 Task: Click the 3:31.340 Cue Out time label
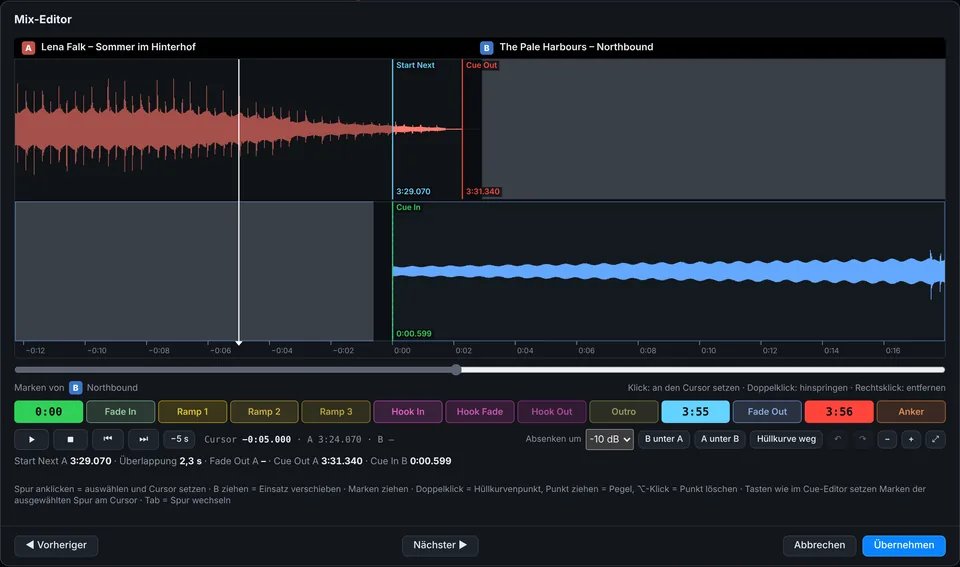click(x=482, y=192)
